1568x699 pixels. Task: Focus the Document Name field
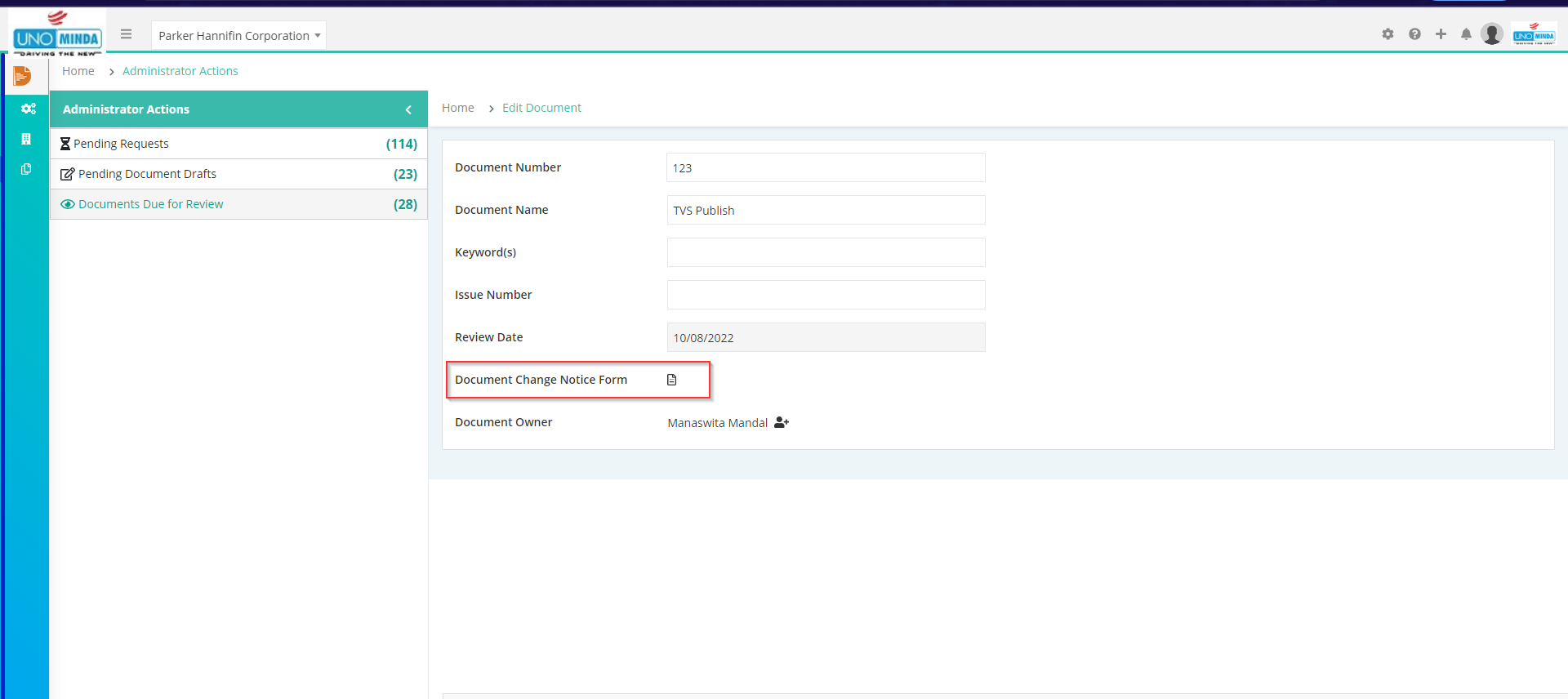click(x=826, y=210)
